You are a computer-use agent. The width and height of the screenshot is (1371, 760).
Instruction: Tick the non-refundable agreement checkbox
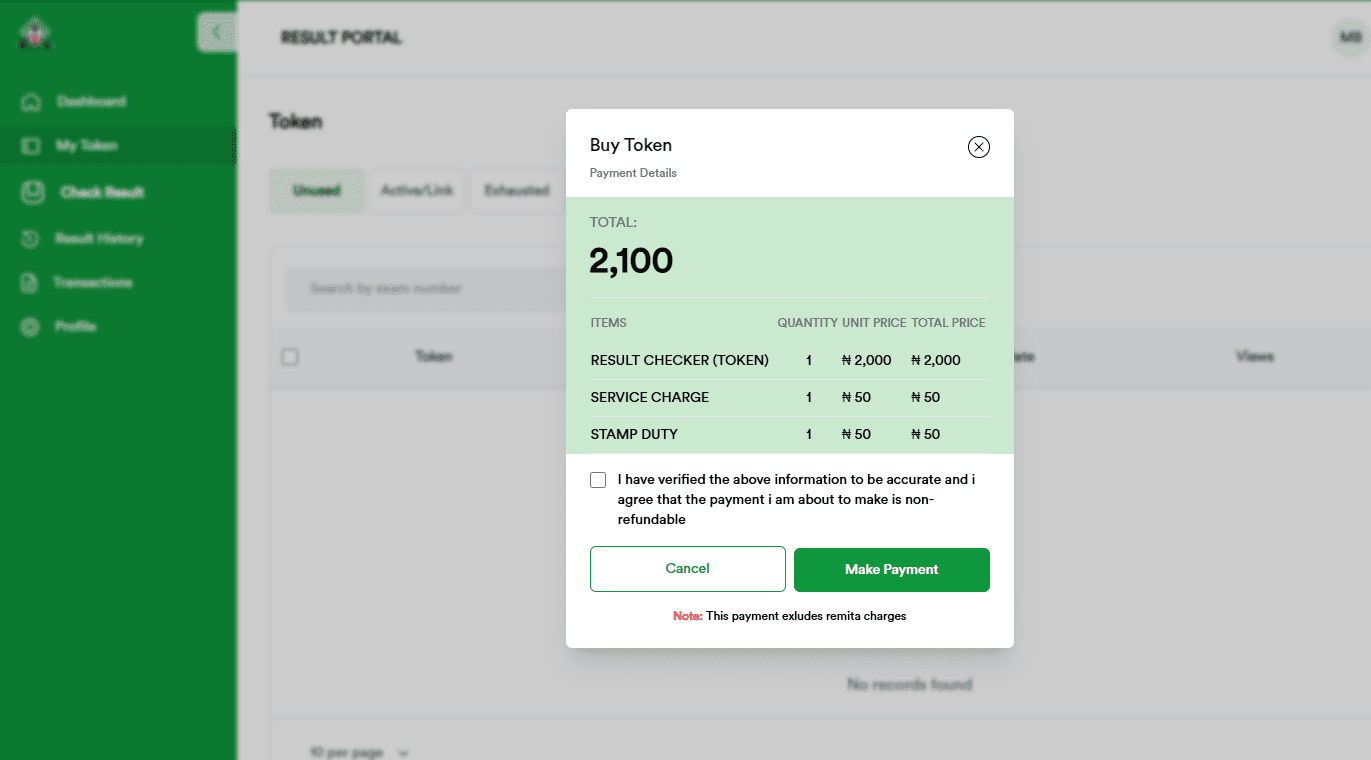[x=598, y=480]
